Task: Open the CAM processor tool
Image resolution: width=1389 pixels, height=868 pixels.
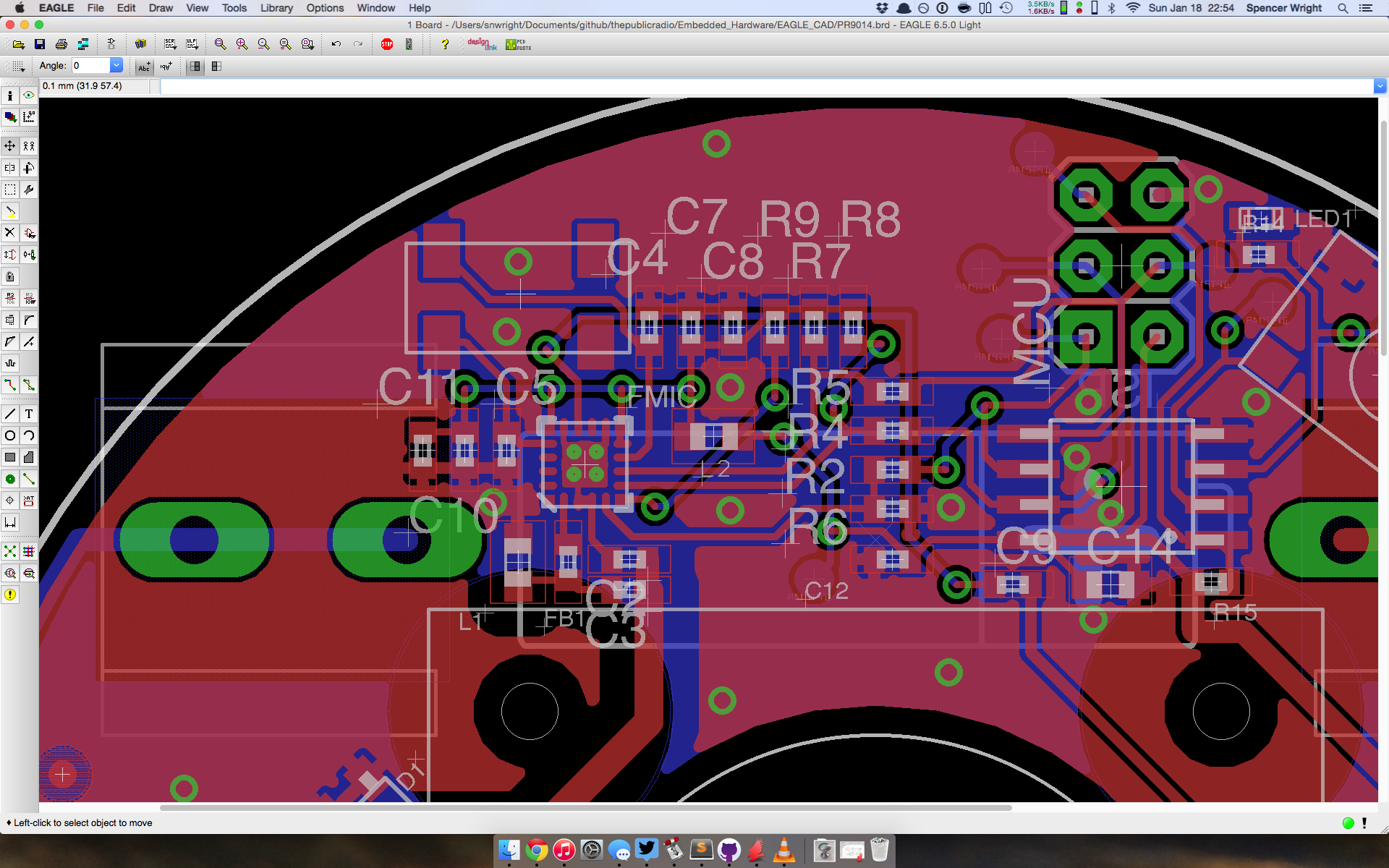Action: [83, 45]
